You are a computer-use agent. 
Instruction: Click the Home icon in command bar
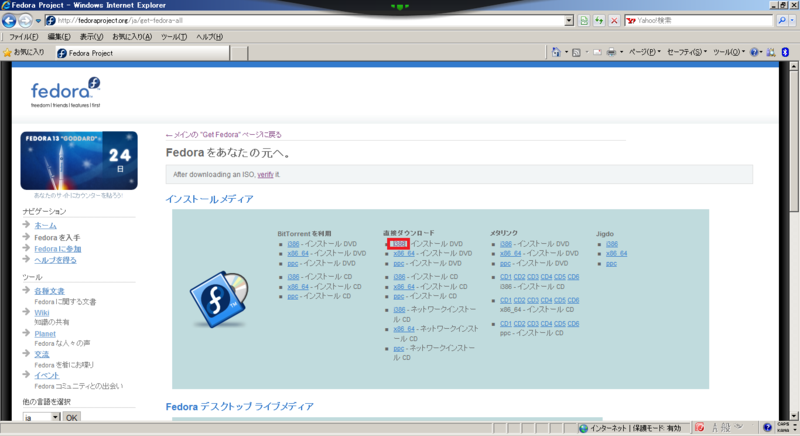(556, 52)
